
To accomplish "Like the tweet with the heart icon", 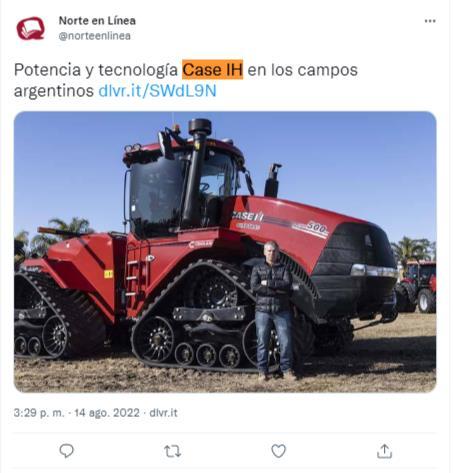I will pos(278,451).
